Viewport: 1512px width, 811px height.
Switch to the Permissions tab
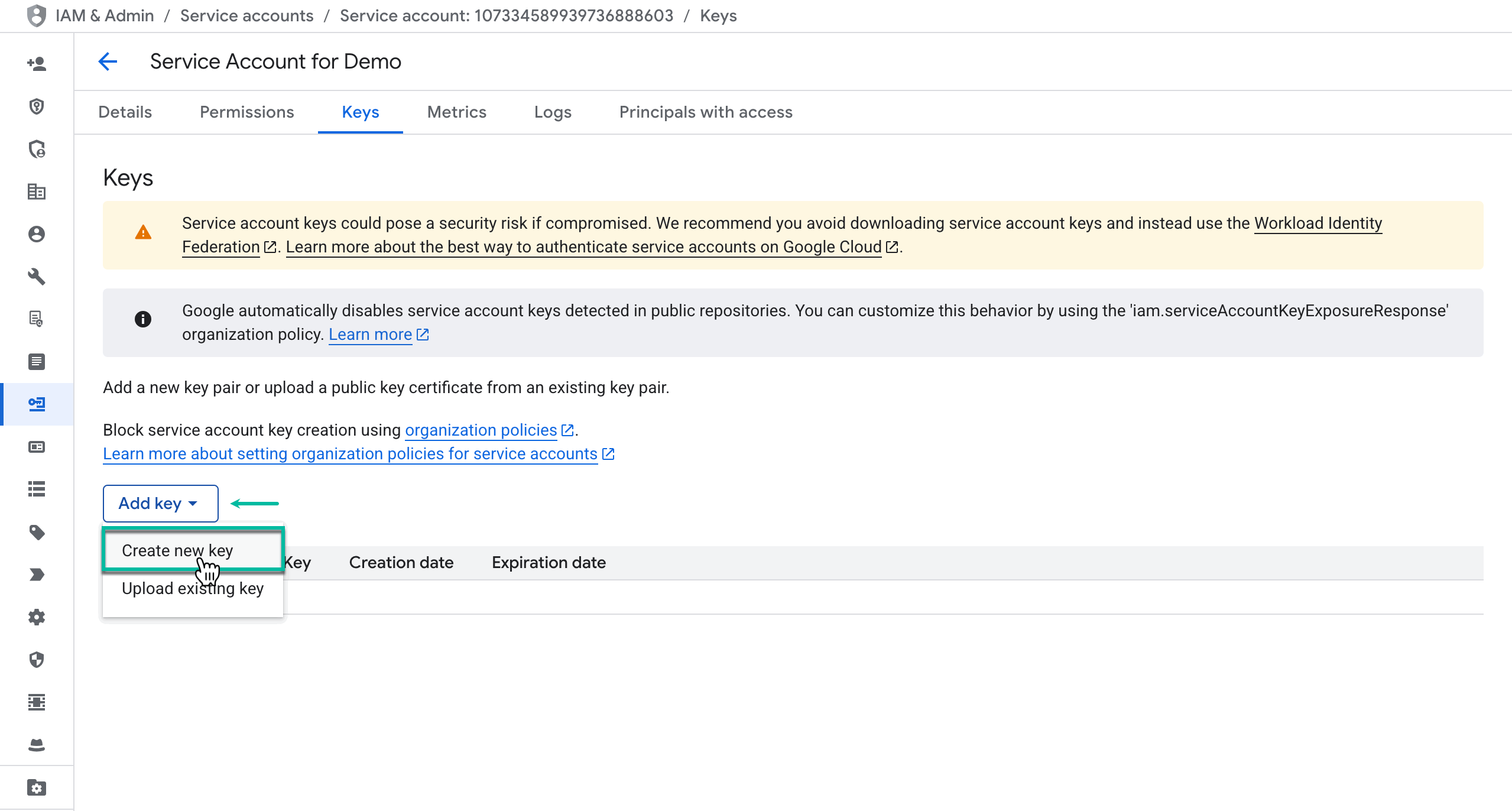(x=246, y=112)
